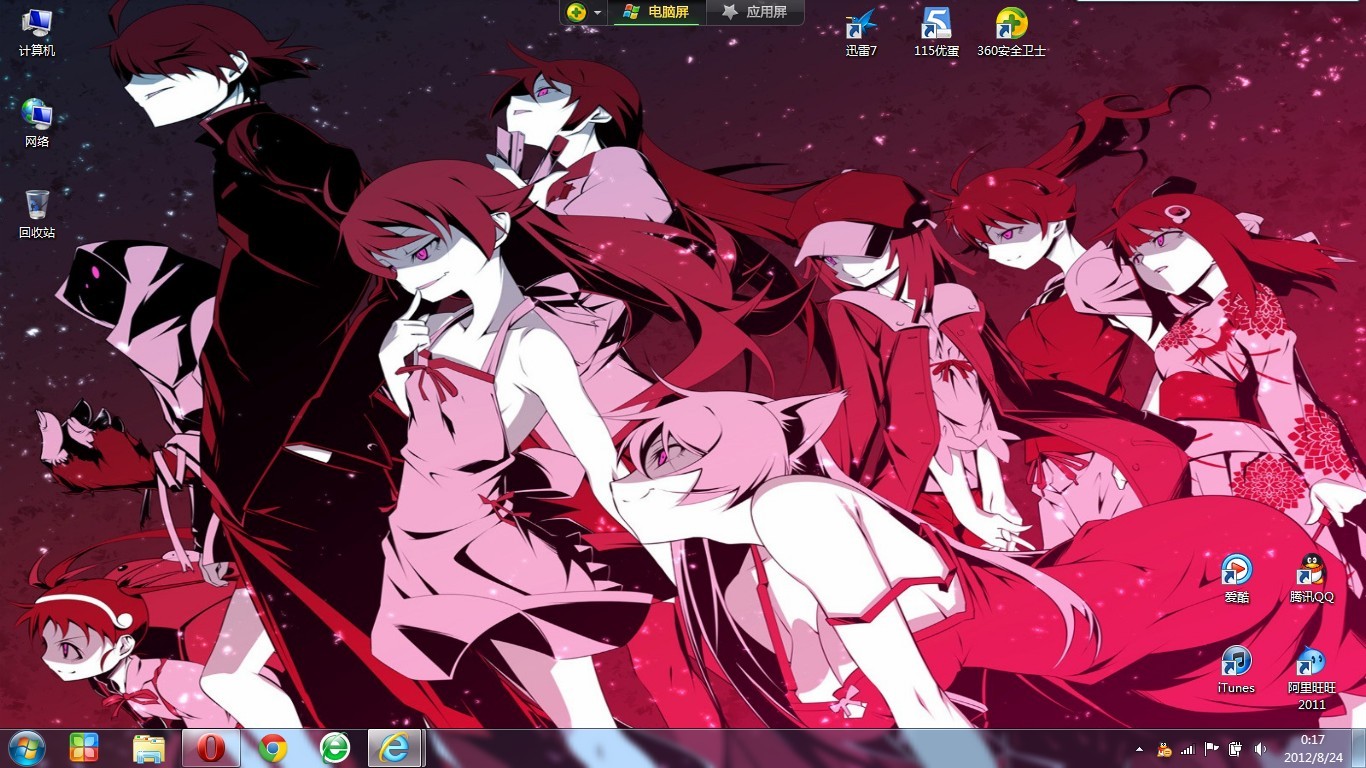Screen dimensions: 1366x768
Task: Open the Windows Start menu
Action: coord(27,748)
